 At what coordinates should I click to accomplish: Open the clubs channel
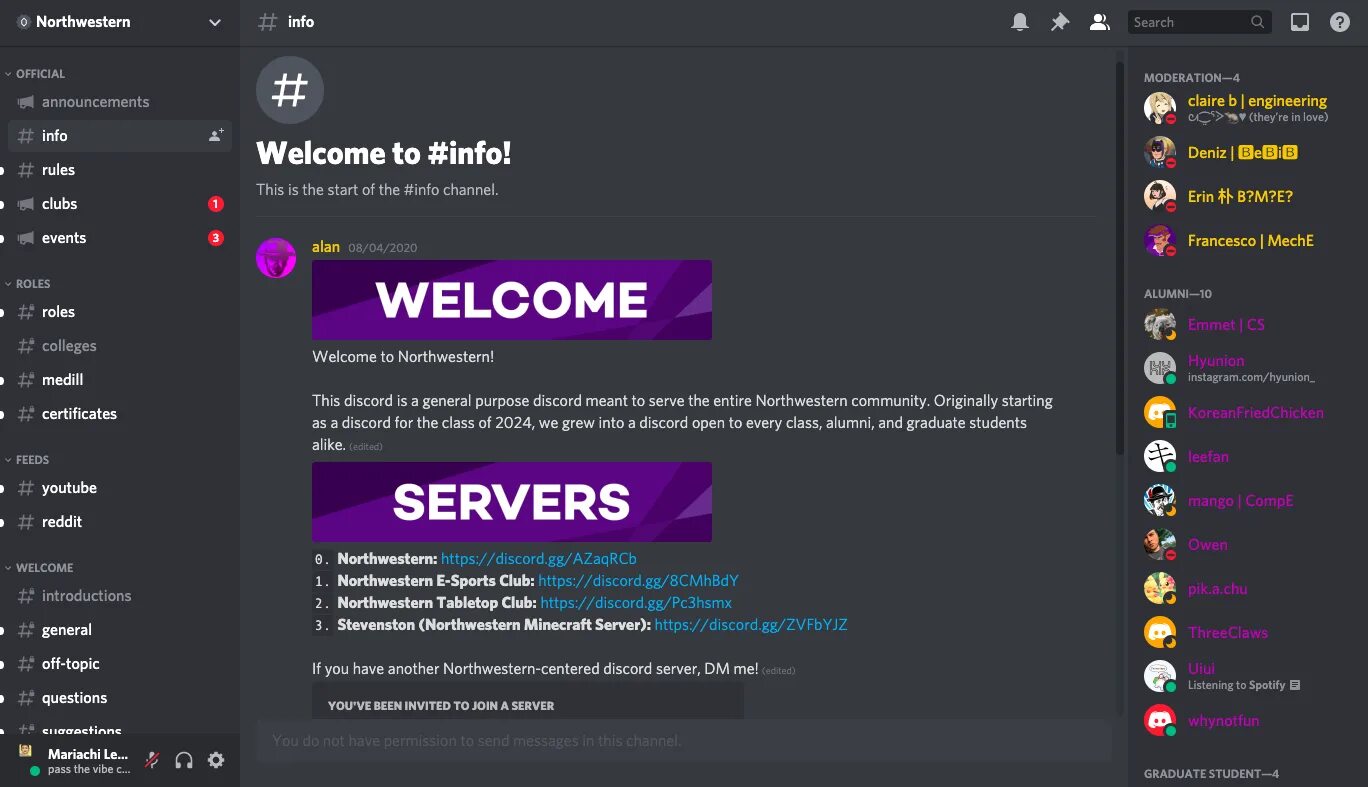(120, 204)
